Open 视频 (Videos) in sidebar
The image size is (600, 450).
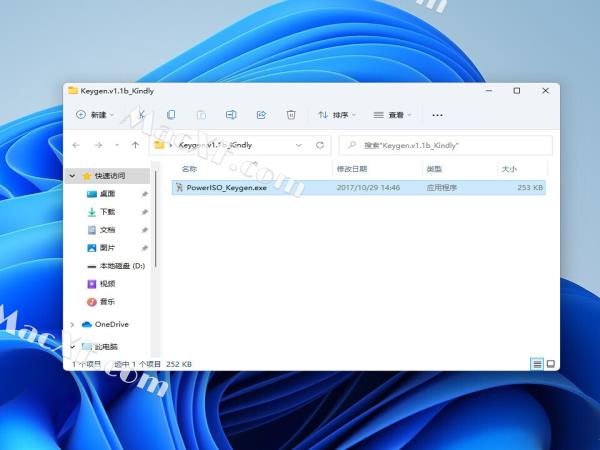point(107,284)
